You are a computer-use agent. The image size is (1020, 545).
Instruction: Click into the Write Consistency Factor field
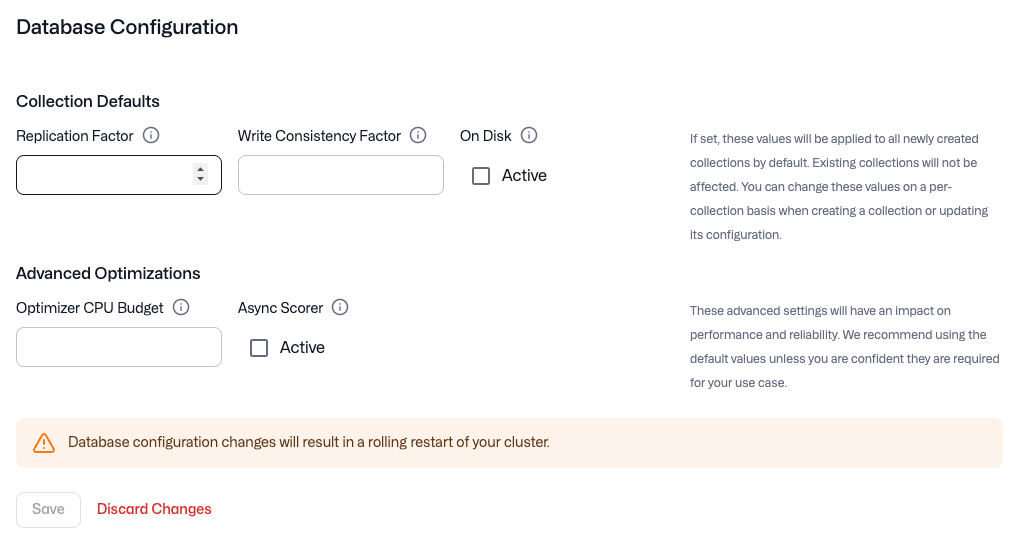(x=340, y=175)
